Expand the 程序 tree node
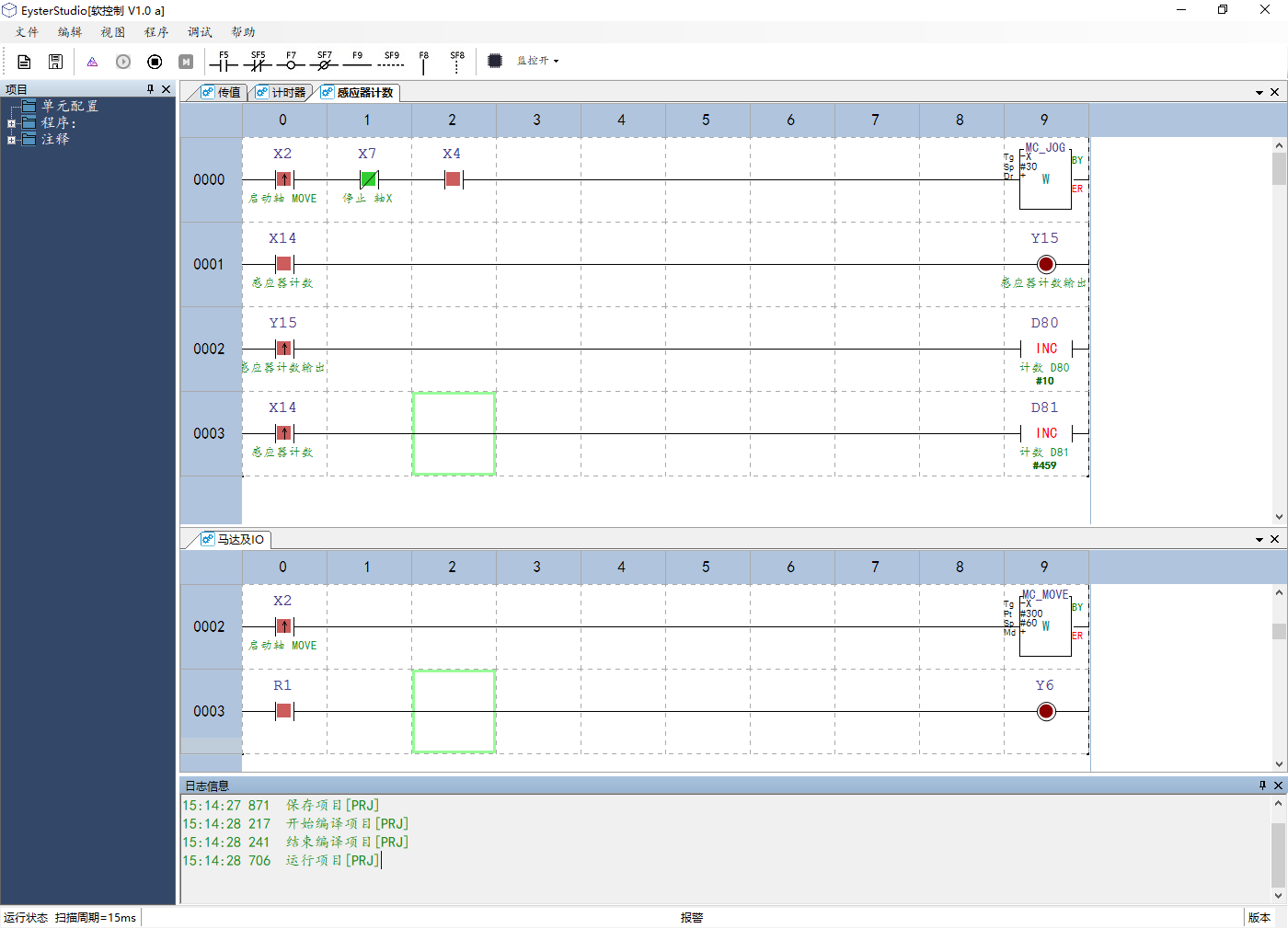 click(x=11, y=123)
